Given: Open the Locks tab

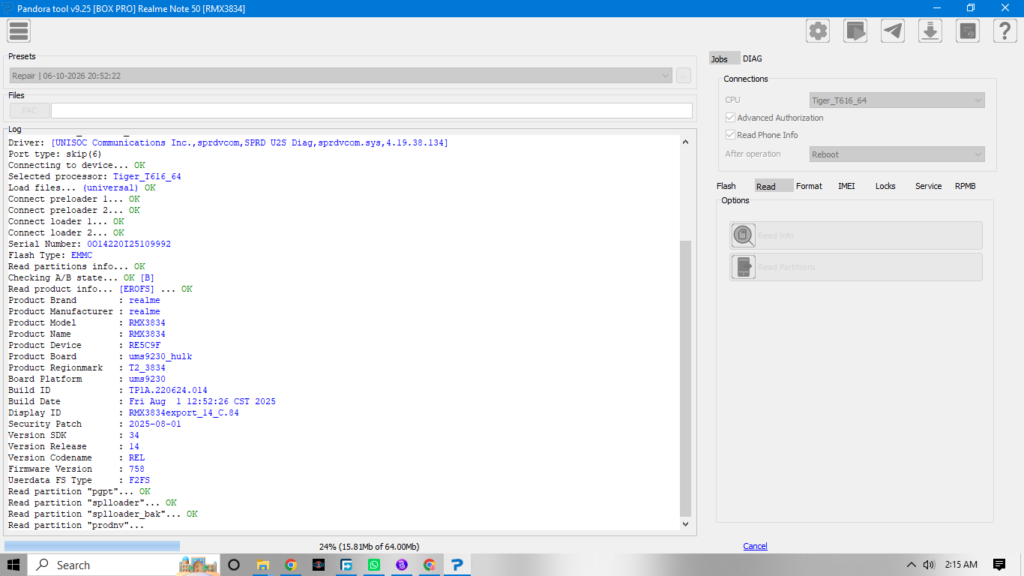Looking at the screenshot, I should click(x=885, y=186).
